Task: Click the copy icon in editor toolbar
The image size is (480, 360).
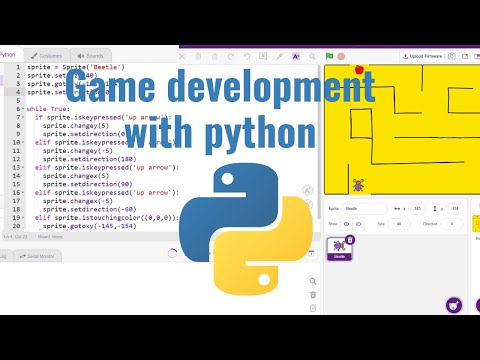Action: (198, 56)
